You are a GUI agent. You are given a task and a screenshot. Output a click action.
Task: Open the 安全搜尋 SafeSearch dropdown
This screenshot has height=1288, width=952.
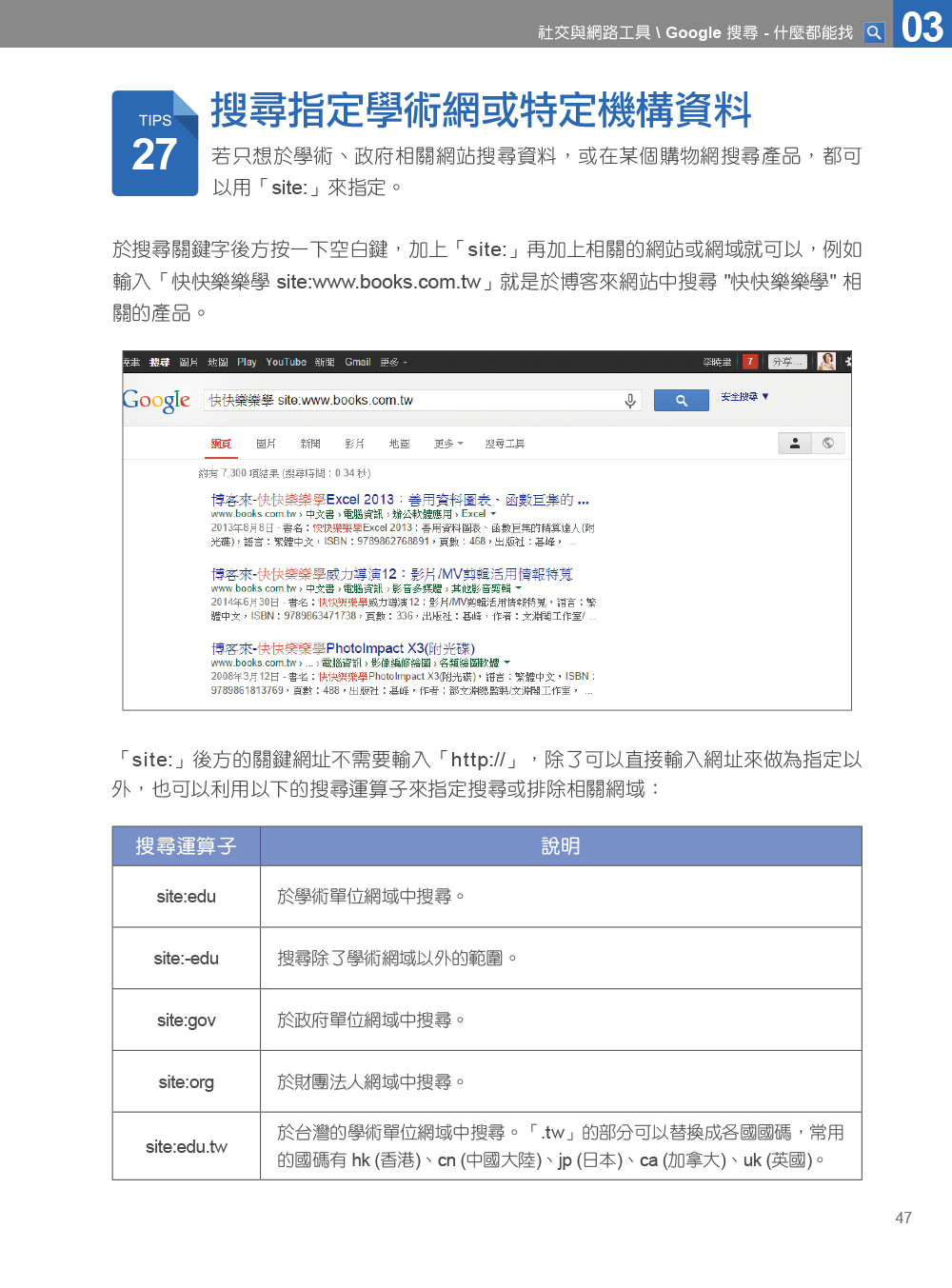(x=744, y=397)
